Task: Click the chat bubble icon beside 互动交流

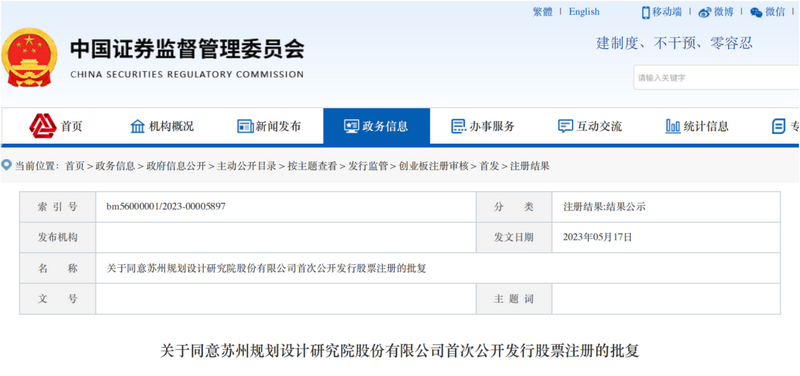Action: click(565, 126)
